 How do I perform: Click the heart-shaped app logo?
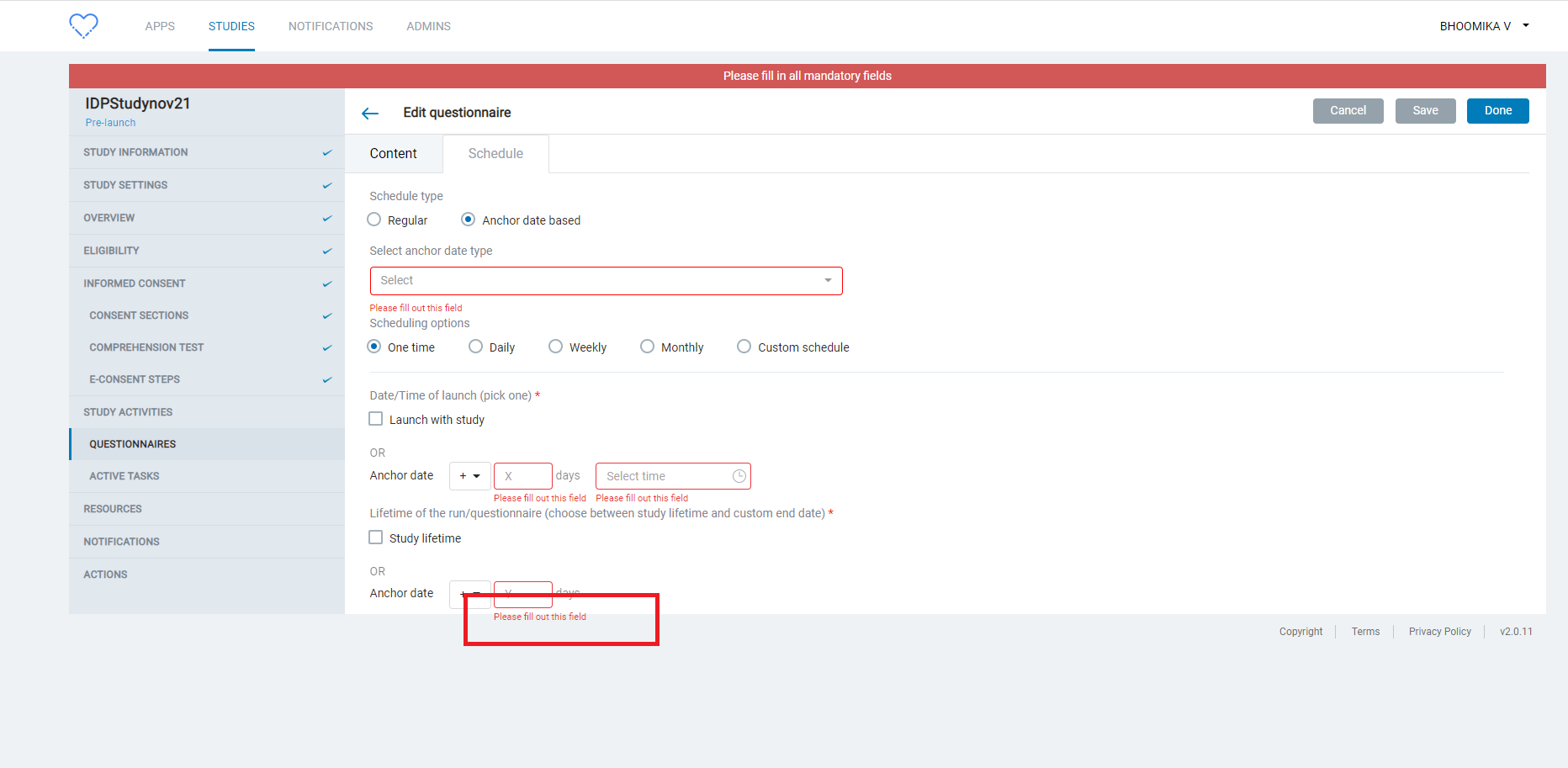click(x=83, y=25)
